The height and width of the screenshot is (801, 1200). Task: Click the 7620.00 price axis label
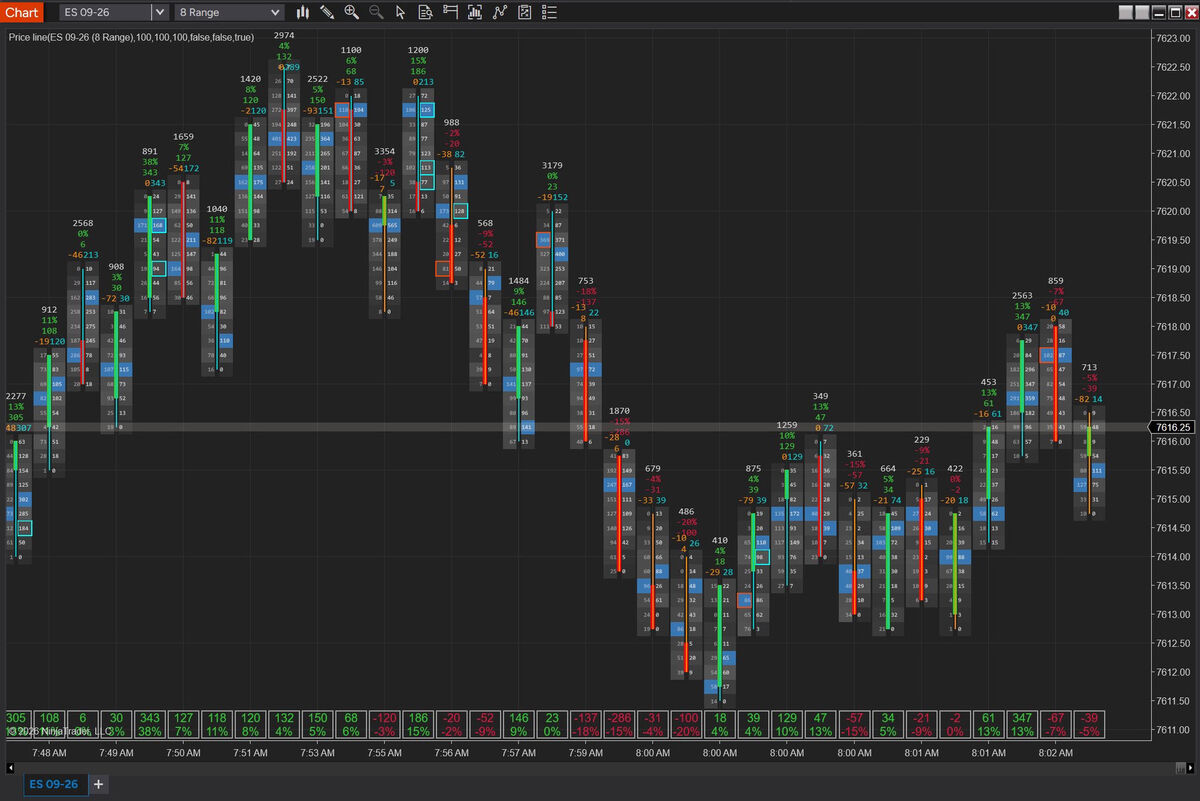[x=1172, y=211]
